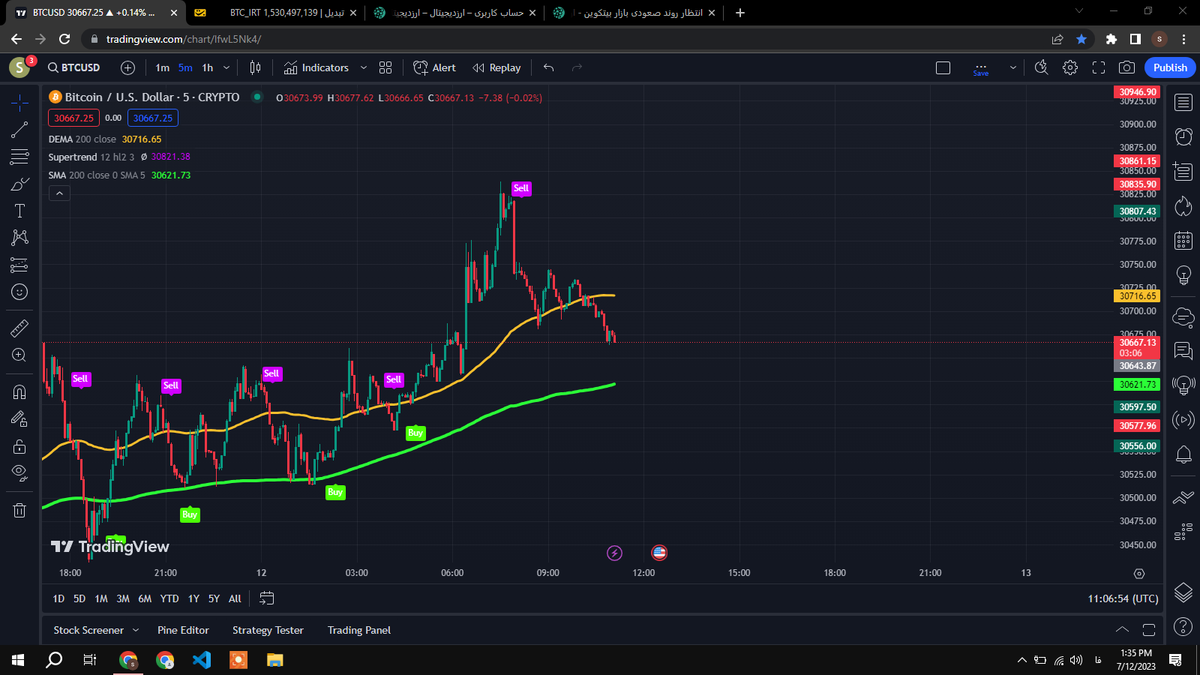
Task: Toggle lock all drawing tools
Action: 19,446
